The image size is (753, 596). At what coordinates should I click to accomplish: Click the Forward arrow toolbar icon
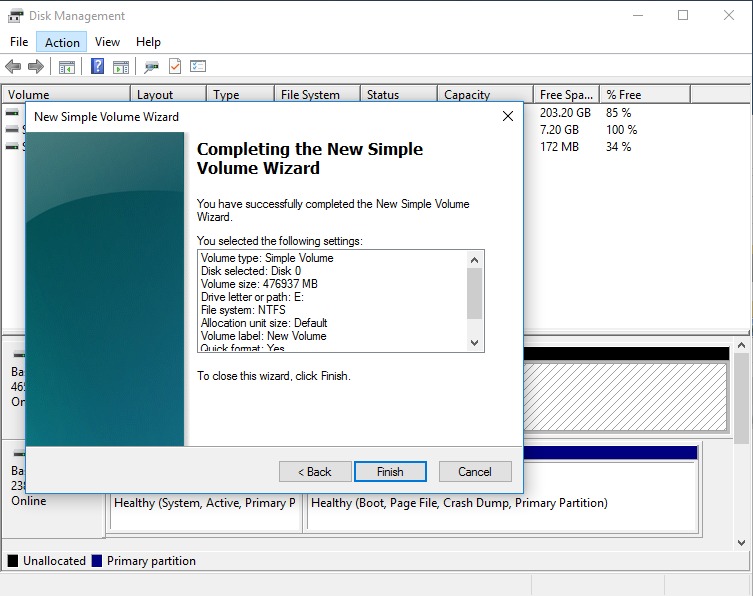click(x=36, y=67)
